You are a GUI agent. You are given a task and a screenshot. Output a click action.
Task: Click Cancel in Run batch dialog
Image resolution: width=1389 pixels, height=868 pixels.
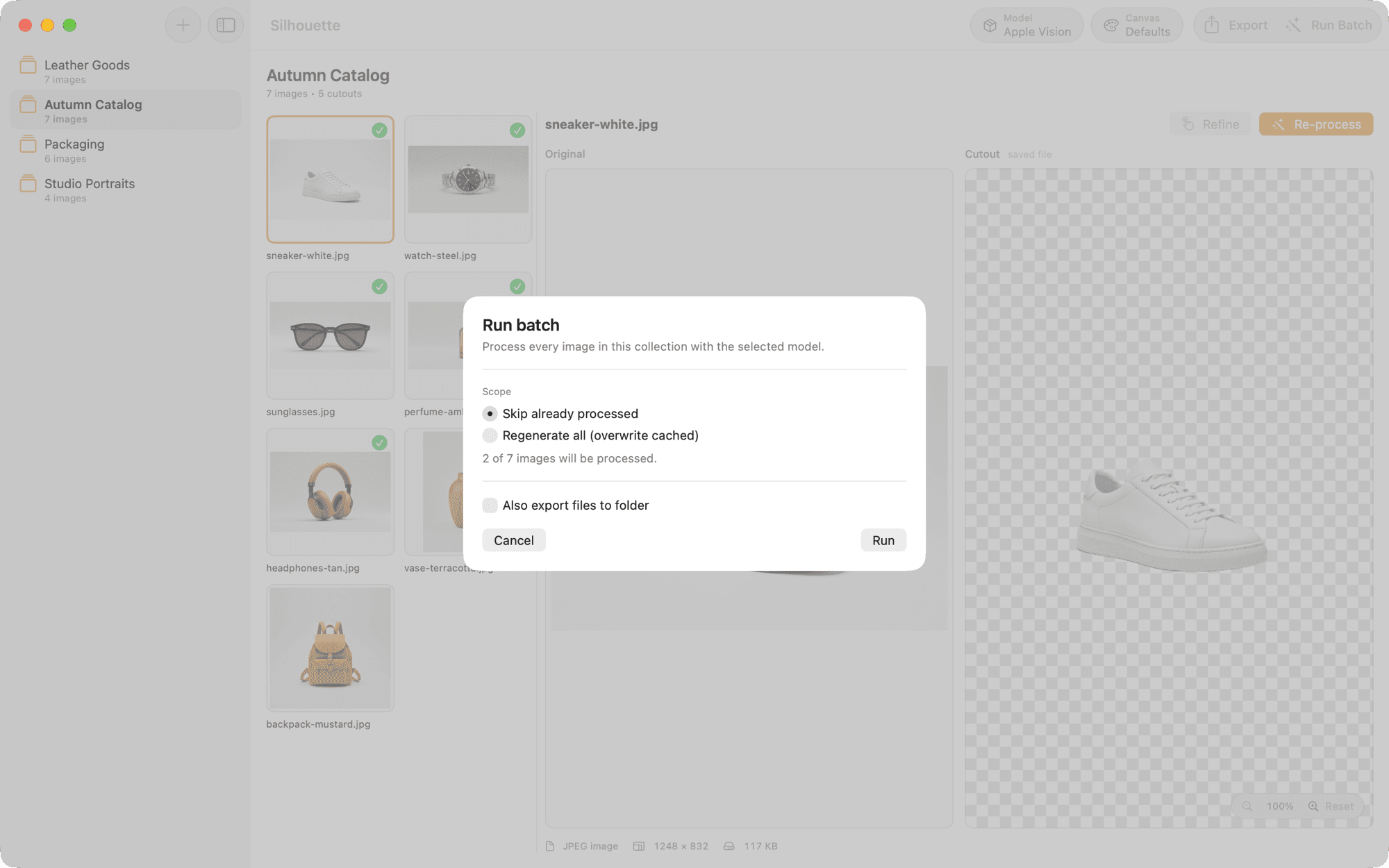pos(514,540)
